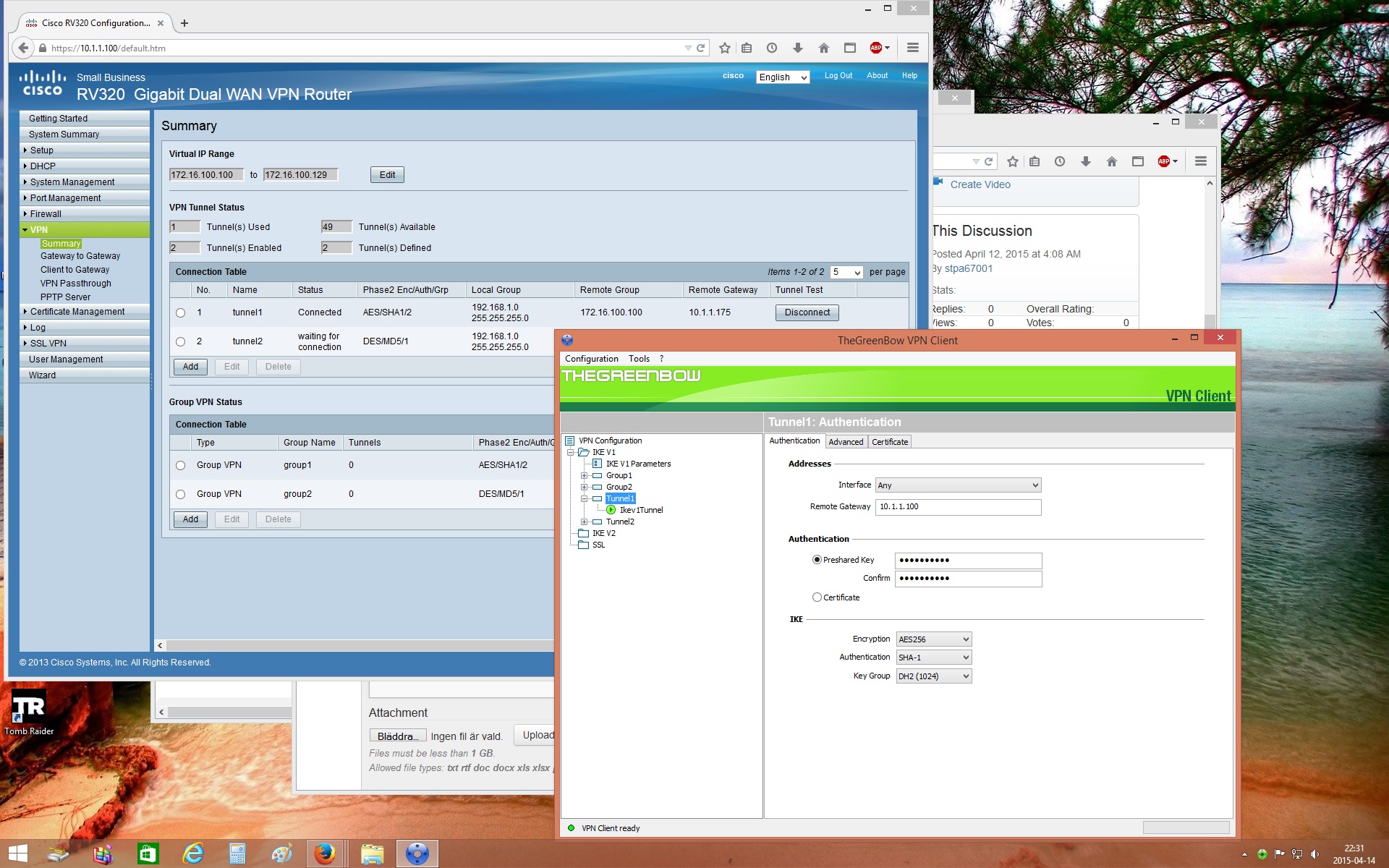Open the Tools menu in GreenBow
Image resolution: width=1389 pixels, height=868 pixels.
coord(639,359)
